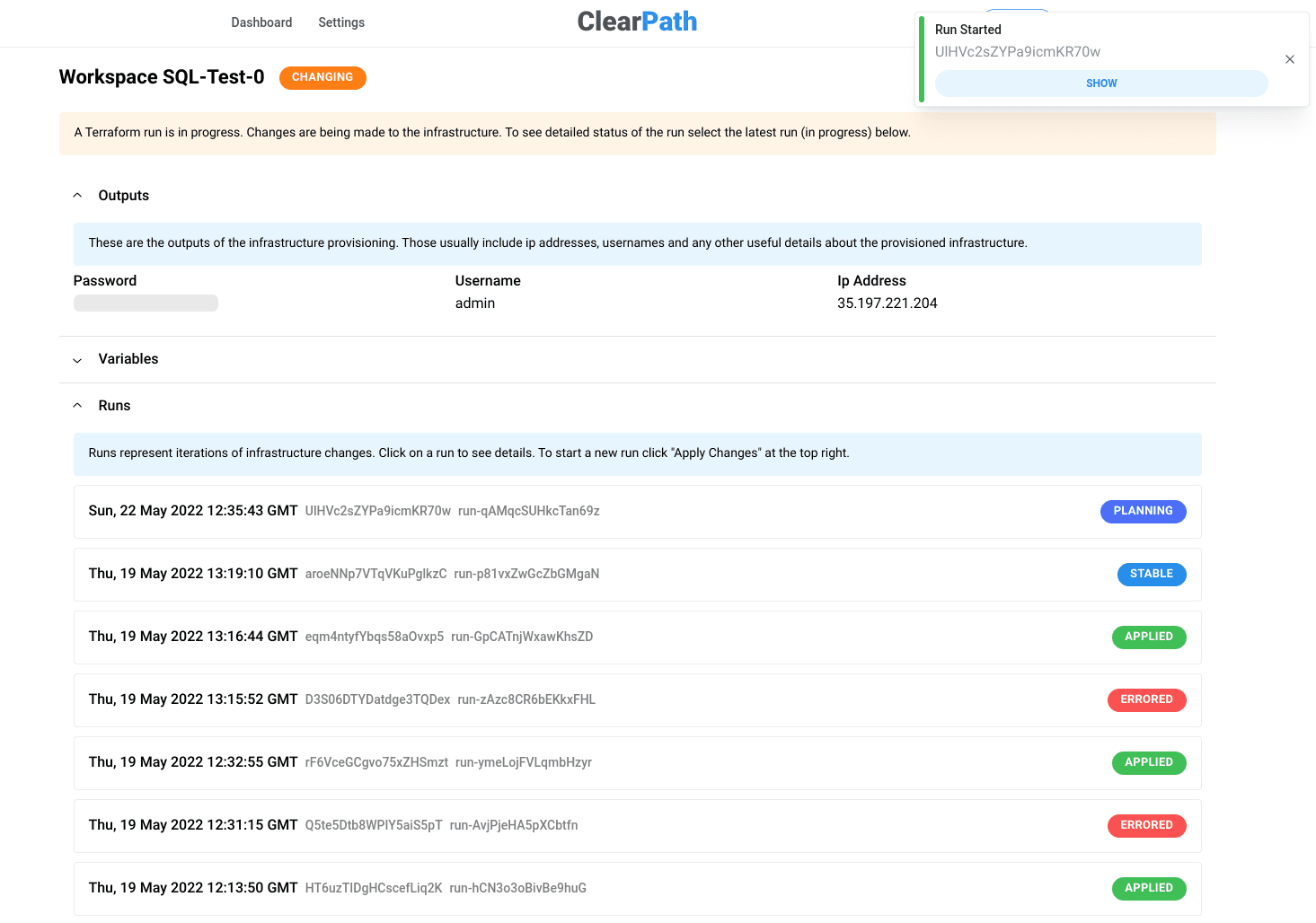Close the Run Started notification

click(x=1289, y=59)
